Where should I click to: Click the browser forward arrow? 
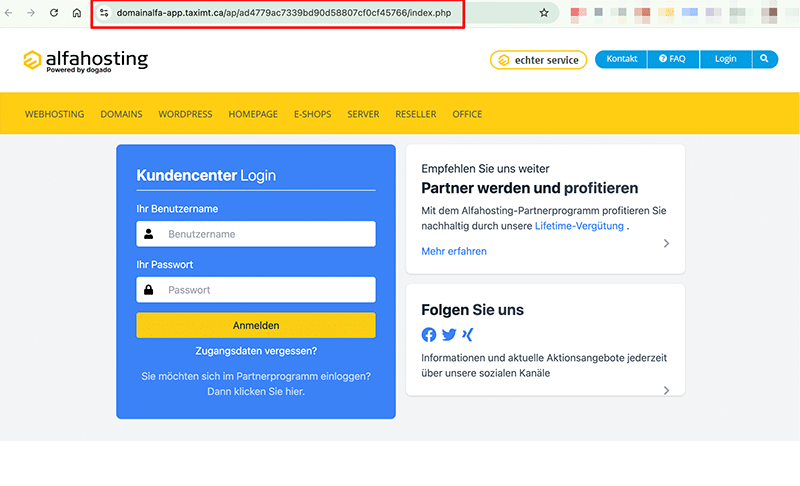[31, 13]
